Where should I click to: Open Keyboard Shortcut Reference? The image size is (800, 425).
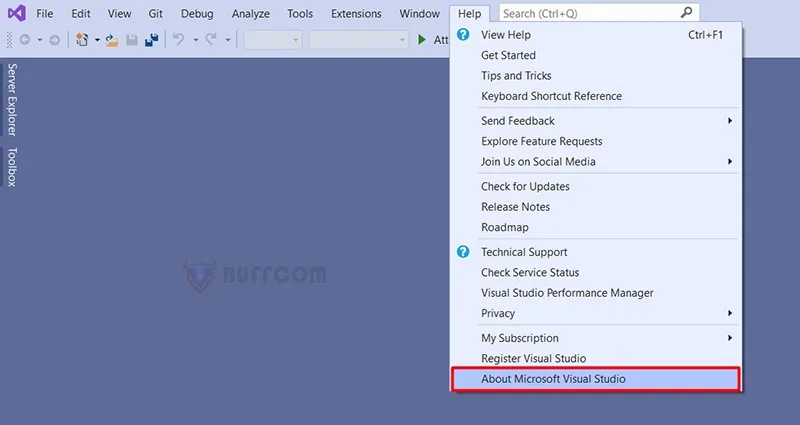click(x=595, y=96)
